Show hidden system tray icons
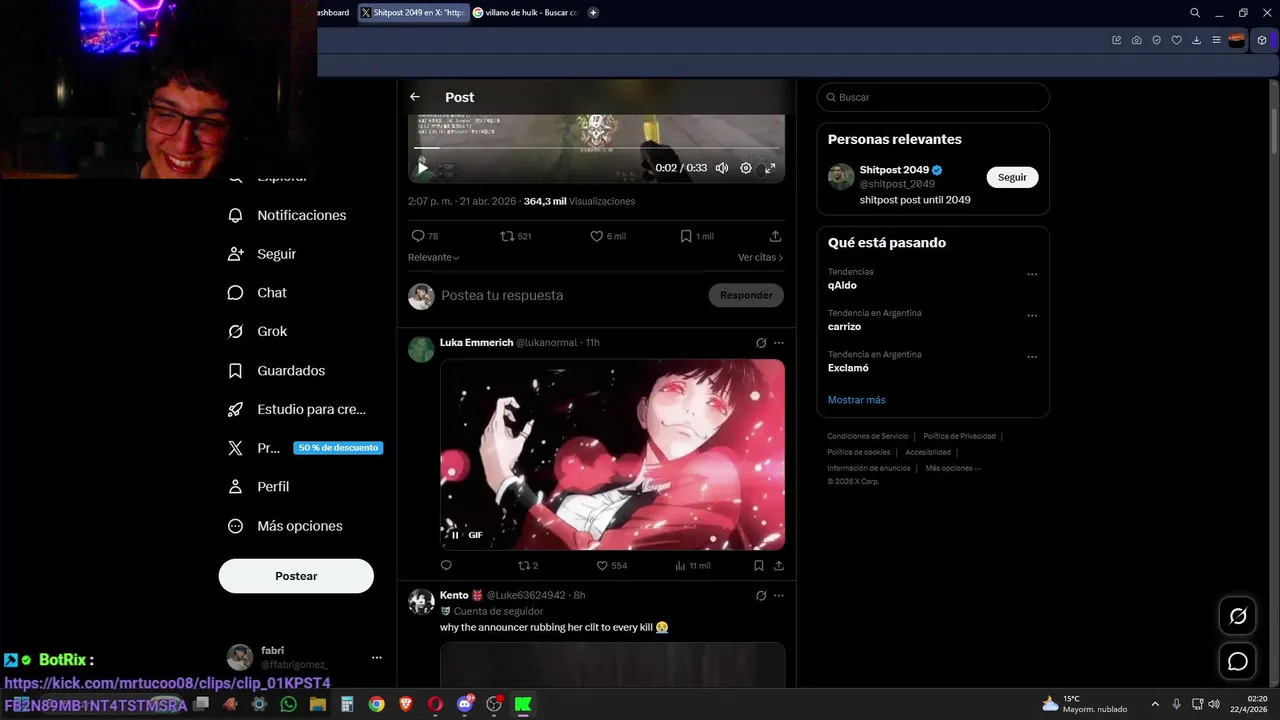 pos(1155,704)
